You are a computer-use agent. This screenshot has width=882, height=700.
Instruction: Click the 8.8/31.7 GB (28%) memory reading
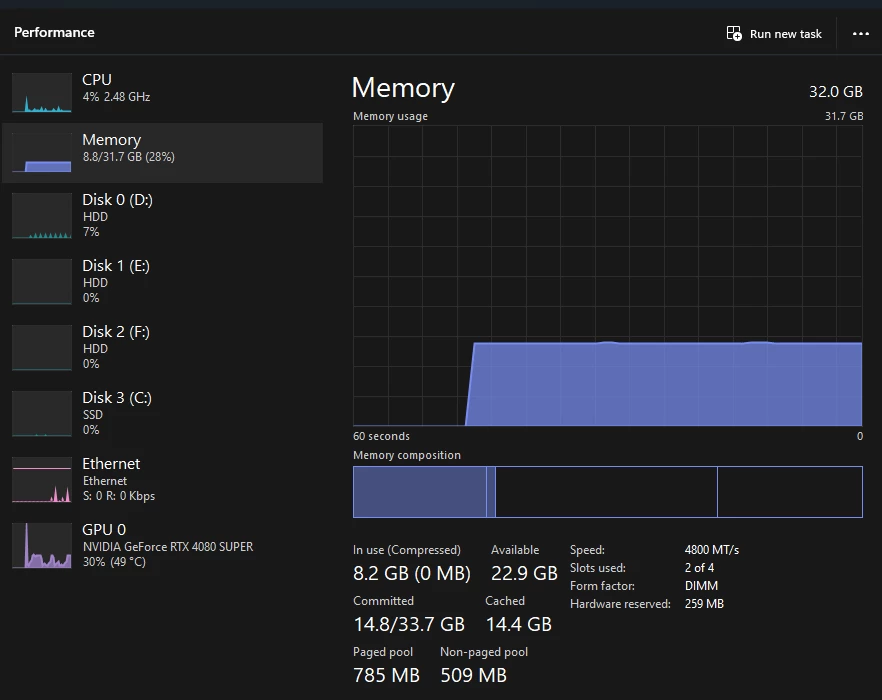pos(129,157)
